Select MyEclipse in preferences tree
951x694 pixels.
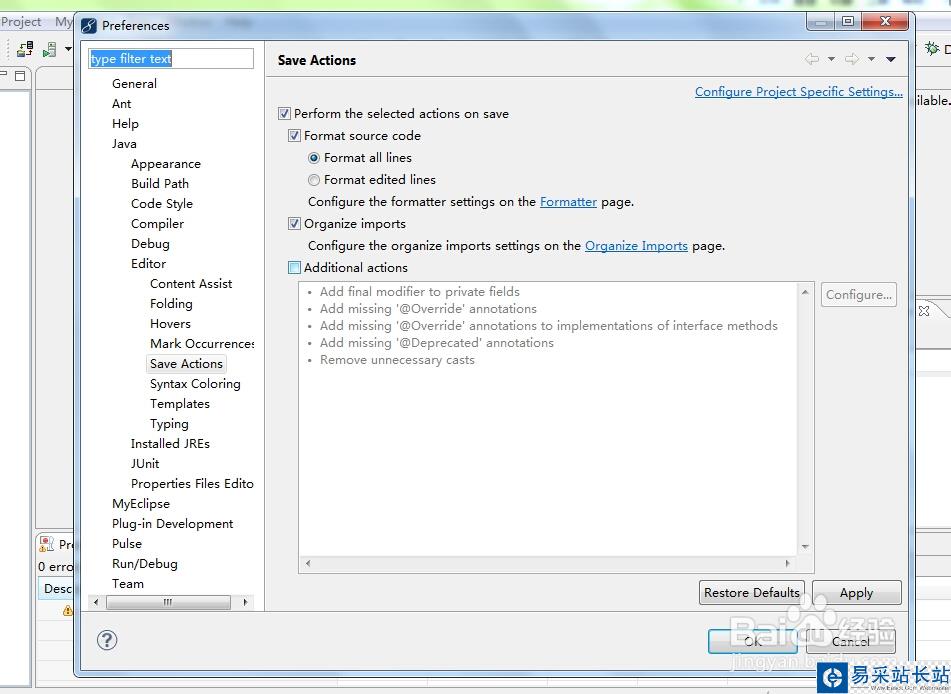(x=141, y=504)
